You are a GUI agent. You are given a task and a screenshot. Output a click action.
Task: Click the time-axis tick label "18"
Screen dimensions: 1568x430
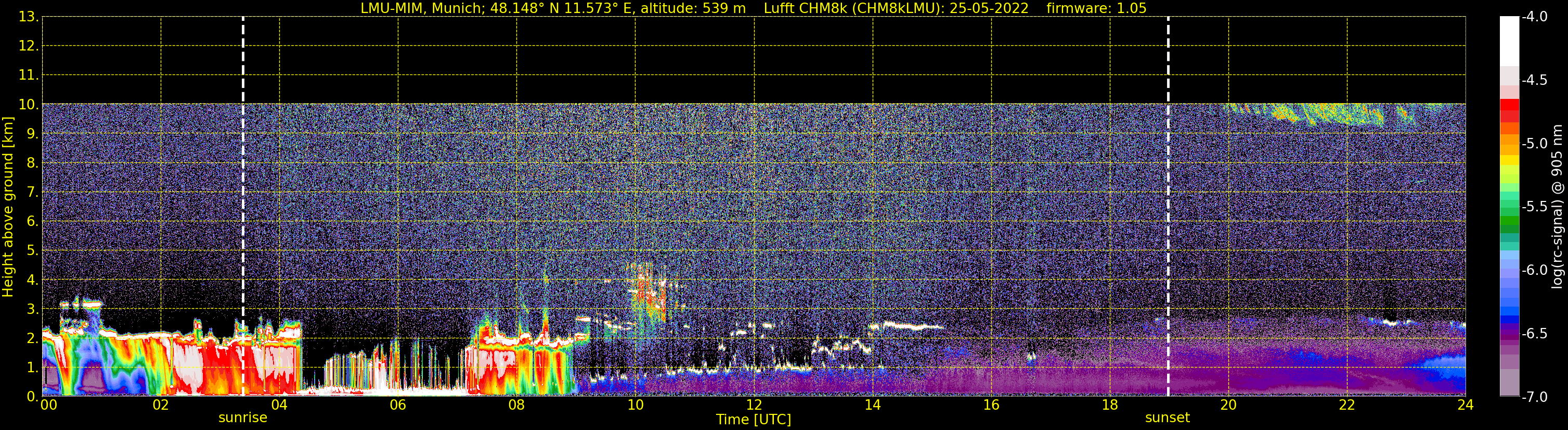click(x=1110, y=405)
